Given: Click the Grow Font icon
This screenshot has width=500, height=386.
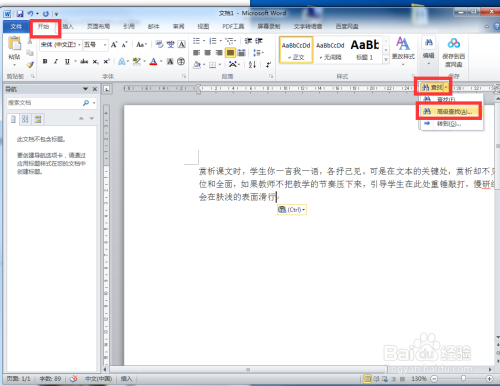Looking at the screenshot, I should (x=114, y=45).
